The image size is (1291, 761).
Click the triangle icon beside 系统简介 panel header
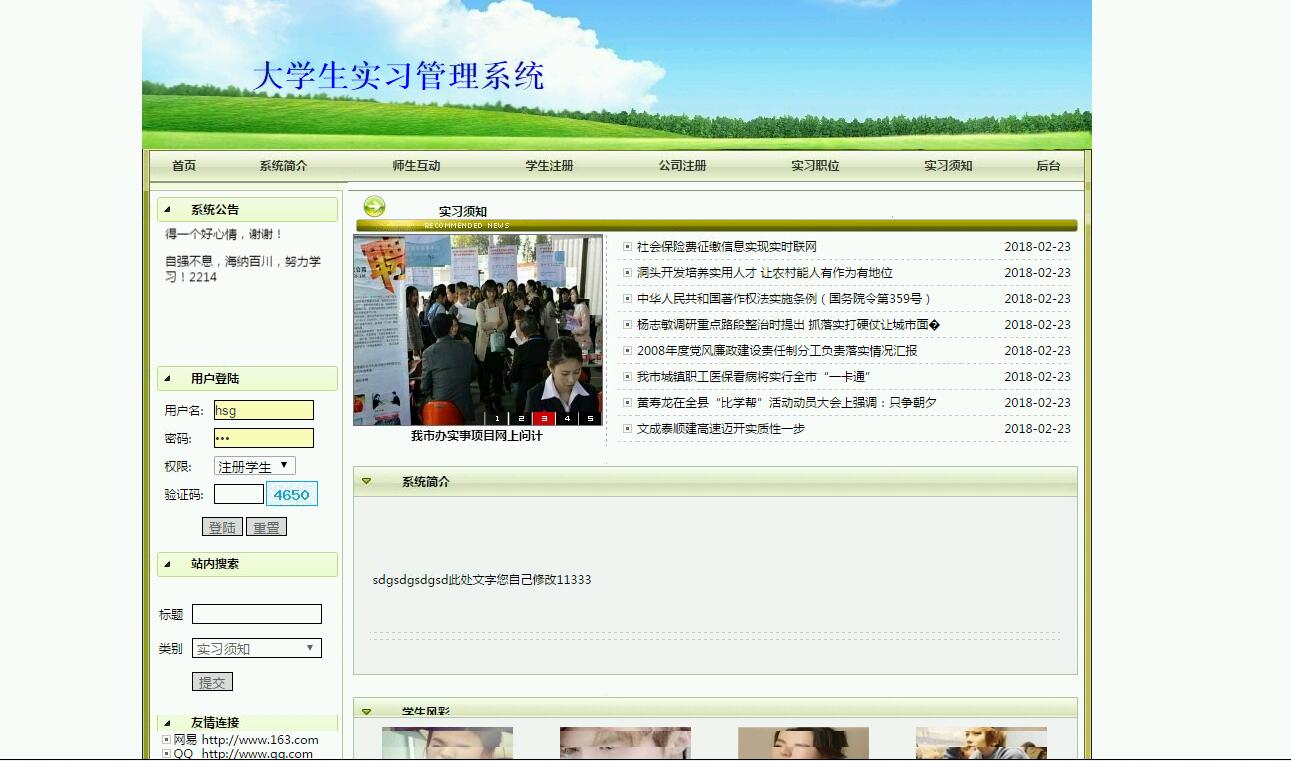tap(367, 481)
